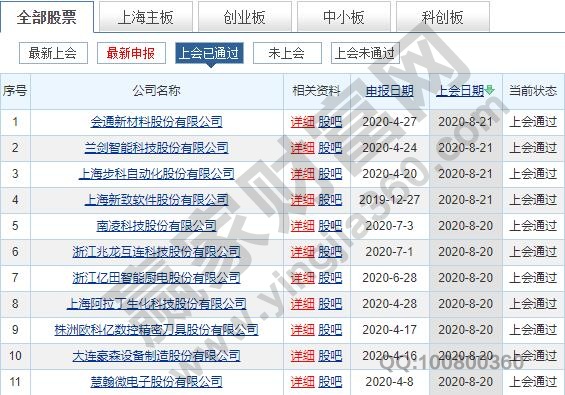The height and width of the screenshot is (395, 565).
Task: Click 详细 for 楚翰微电子 row
Action: click(x=303, y=382)
